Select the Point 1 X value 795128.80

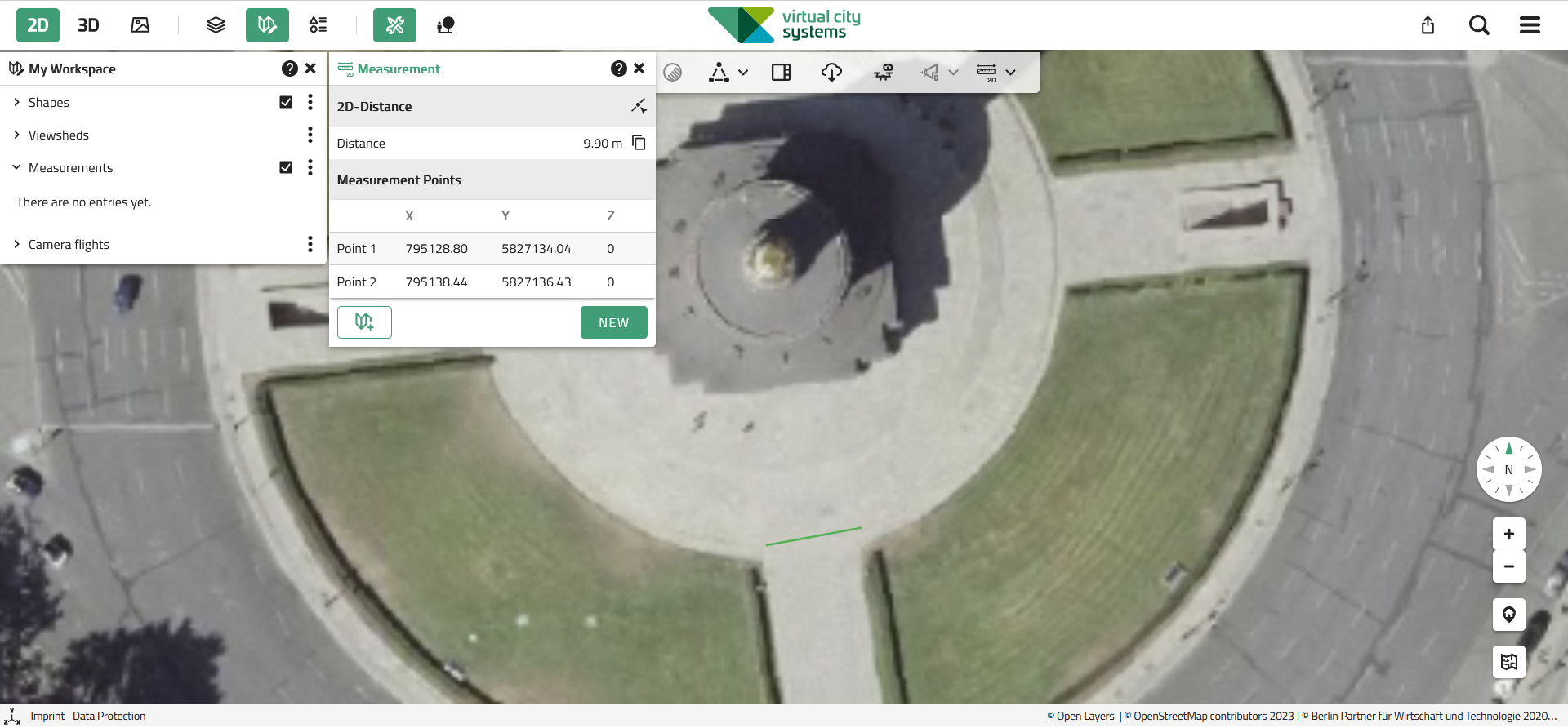tap(437, 249)
